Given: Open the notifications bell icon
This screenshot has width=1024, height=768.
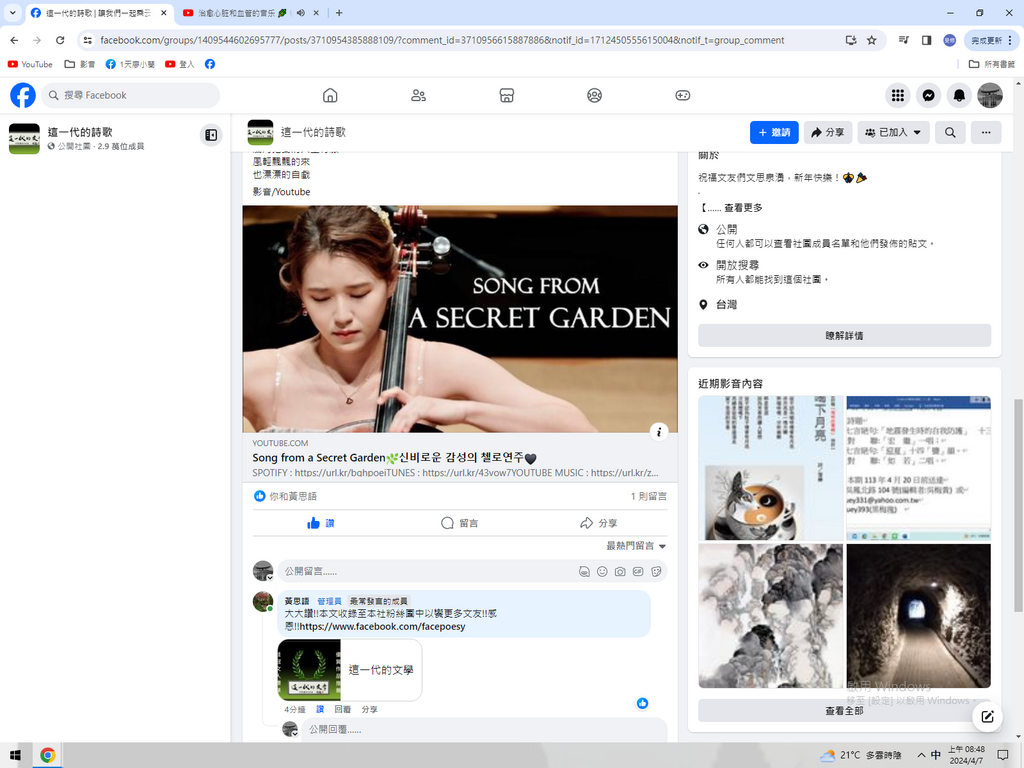Looking at the screenshot, I should [x=959, y=95].
